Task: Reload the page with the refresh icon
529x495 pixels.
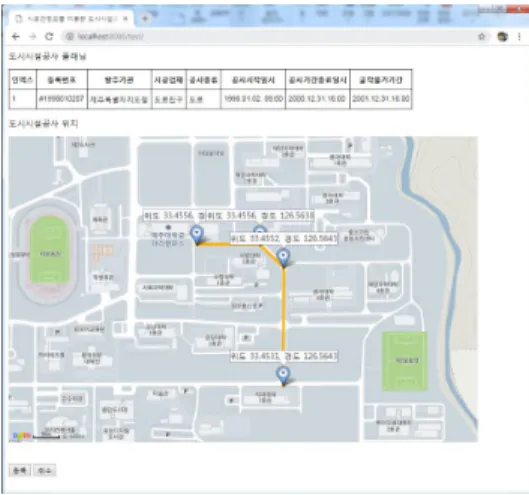Action: 49,36
